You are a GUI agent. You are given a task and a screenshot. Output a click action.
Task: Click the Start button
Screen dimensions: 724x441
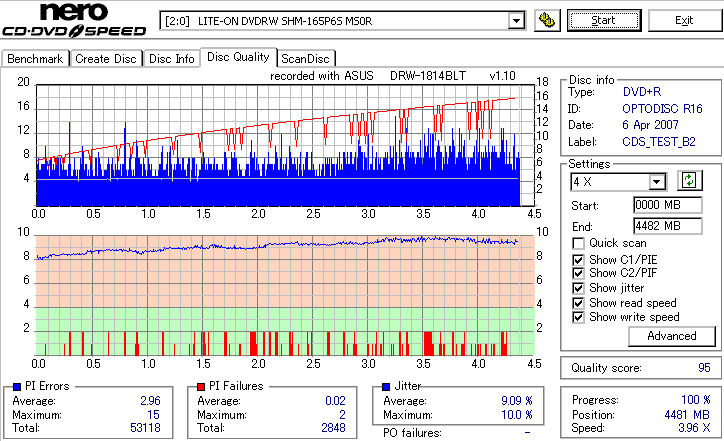pyautogui.click(x=604, y=20)
